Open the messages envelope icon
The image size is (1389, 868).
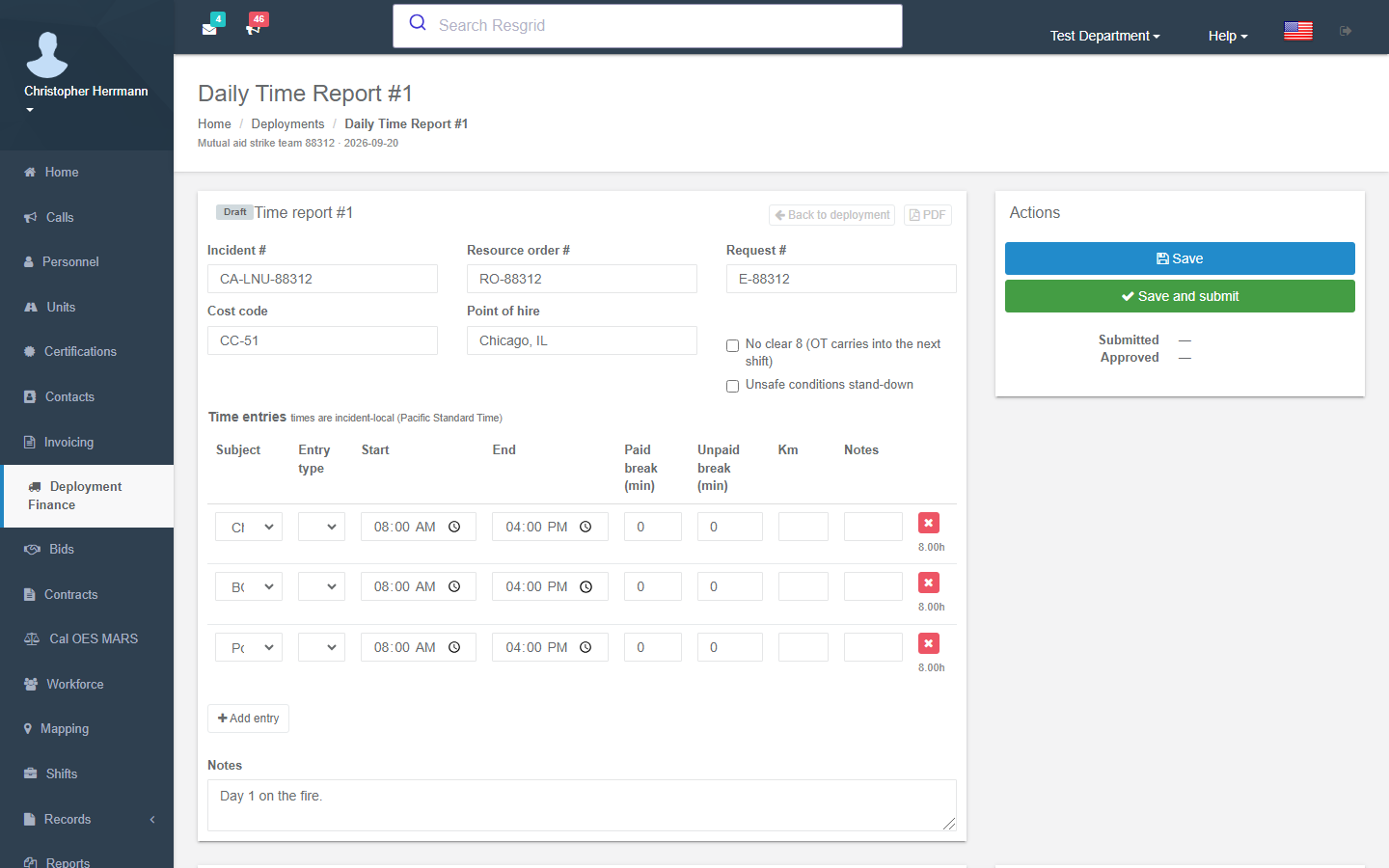209,28
